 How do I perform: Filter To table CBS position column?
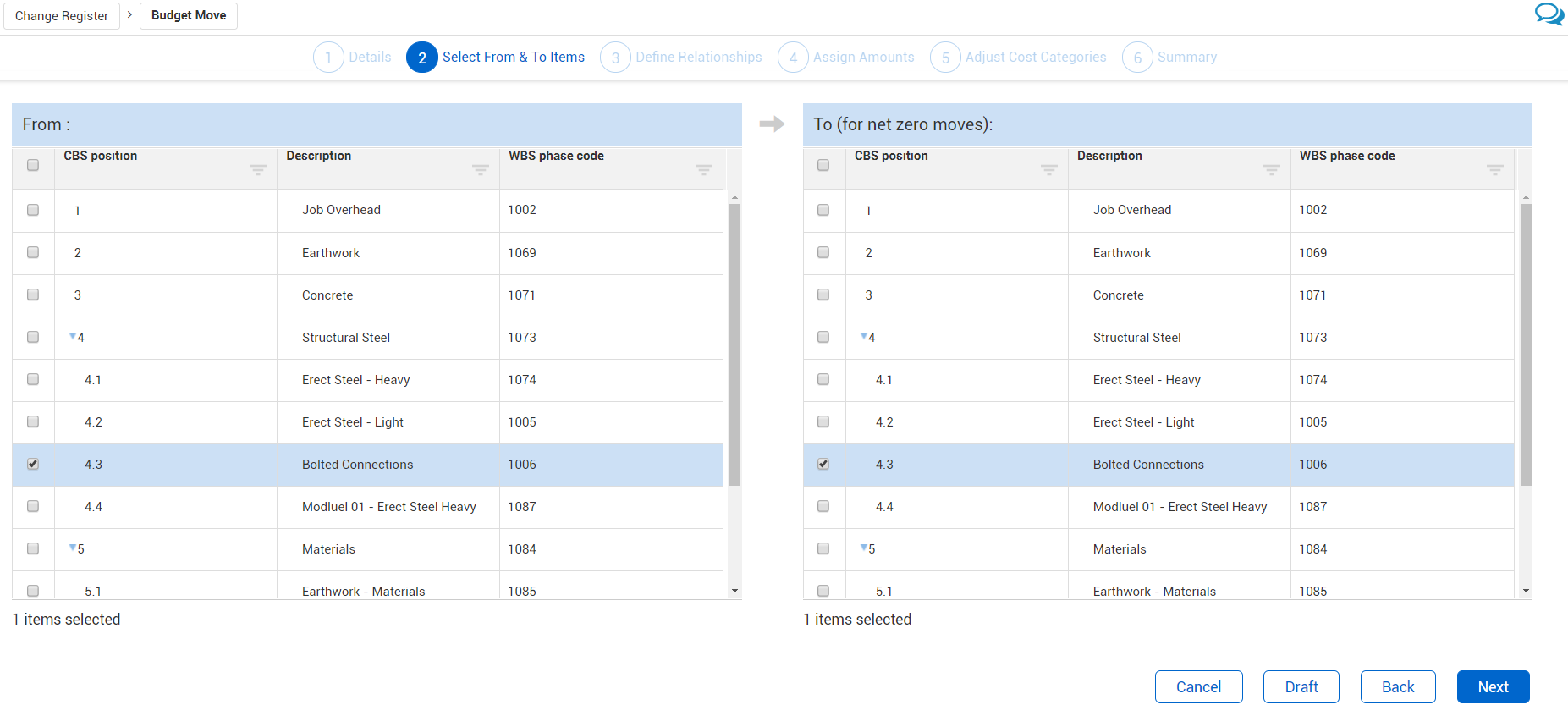(x=1048, y=170)
